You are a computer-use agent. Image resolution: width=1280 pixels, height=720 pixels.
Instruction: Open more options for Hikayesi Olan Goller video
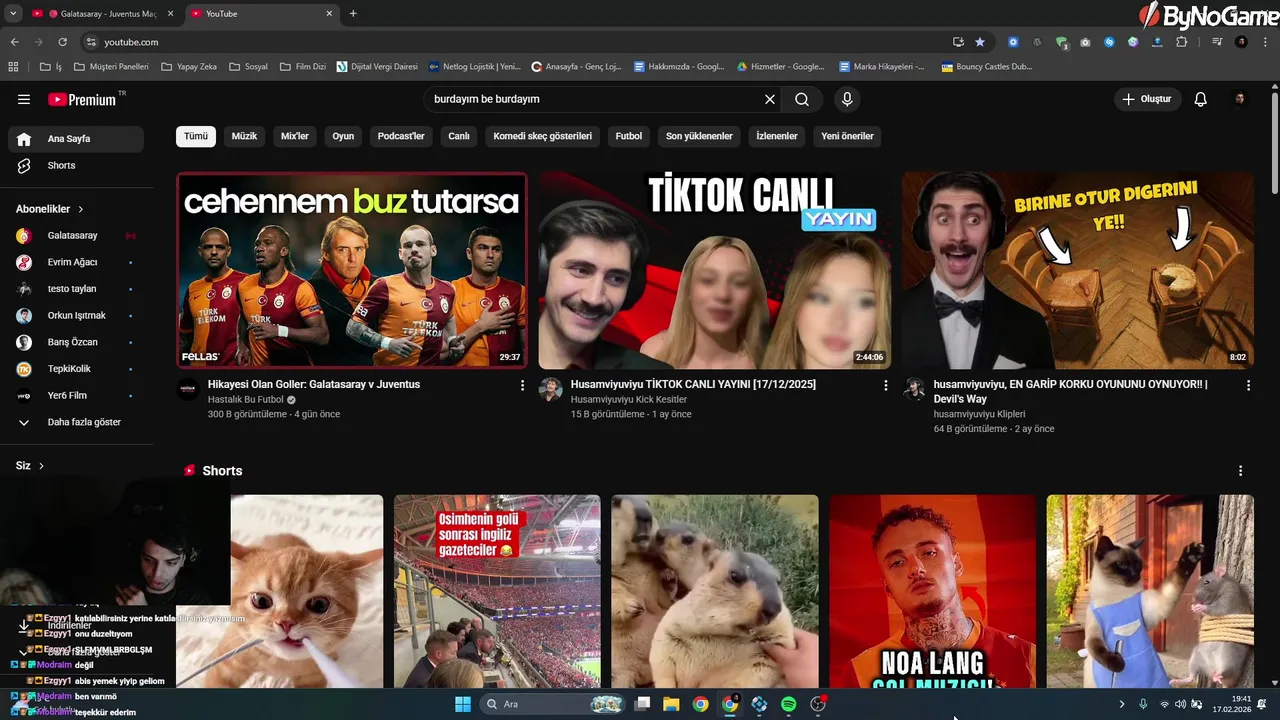522,385
